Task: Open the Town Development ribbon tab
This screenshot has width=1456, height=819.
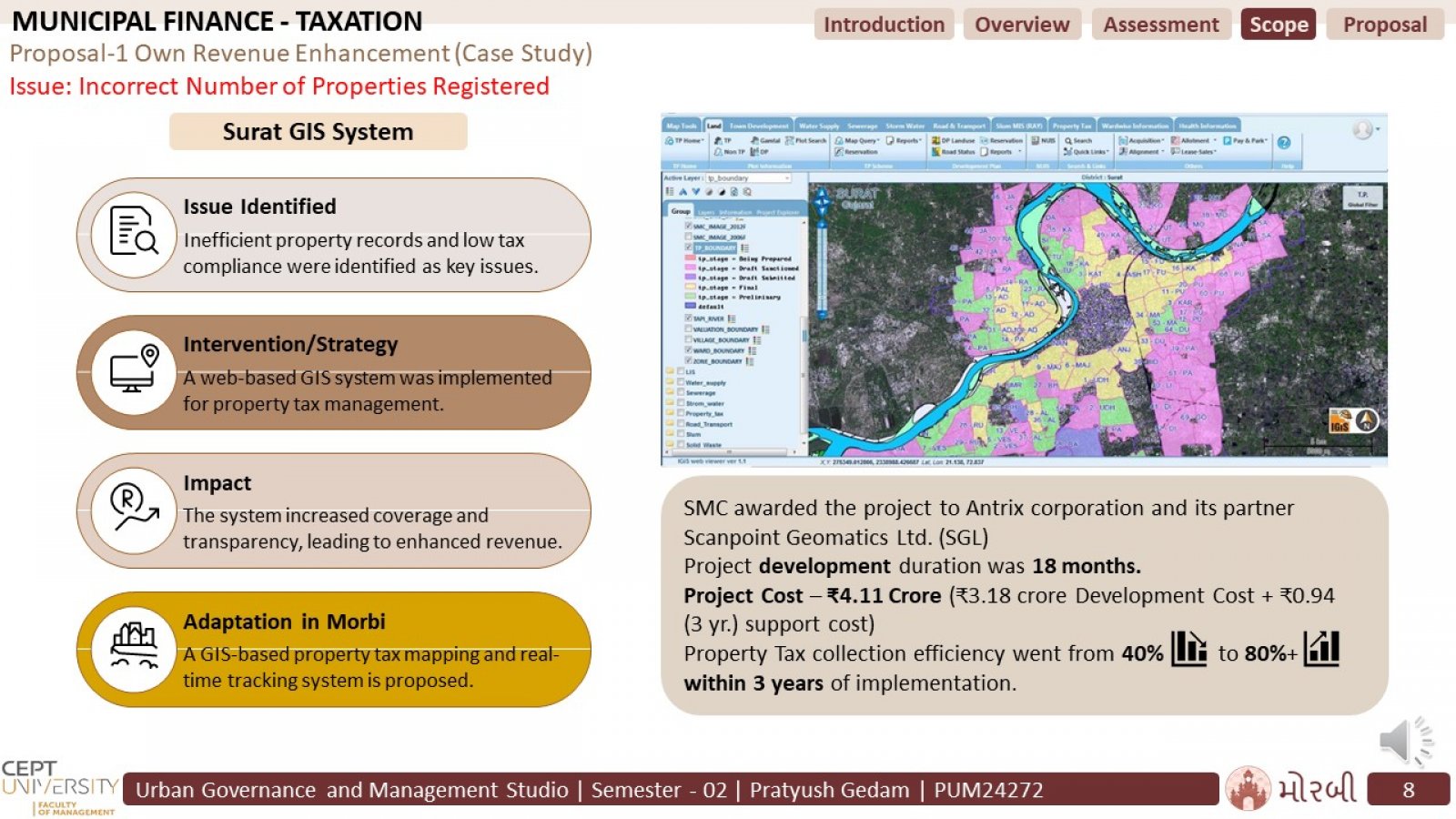Action: (759, 126)
